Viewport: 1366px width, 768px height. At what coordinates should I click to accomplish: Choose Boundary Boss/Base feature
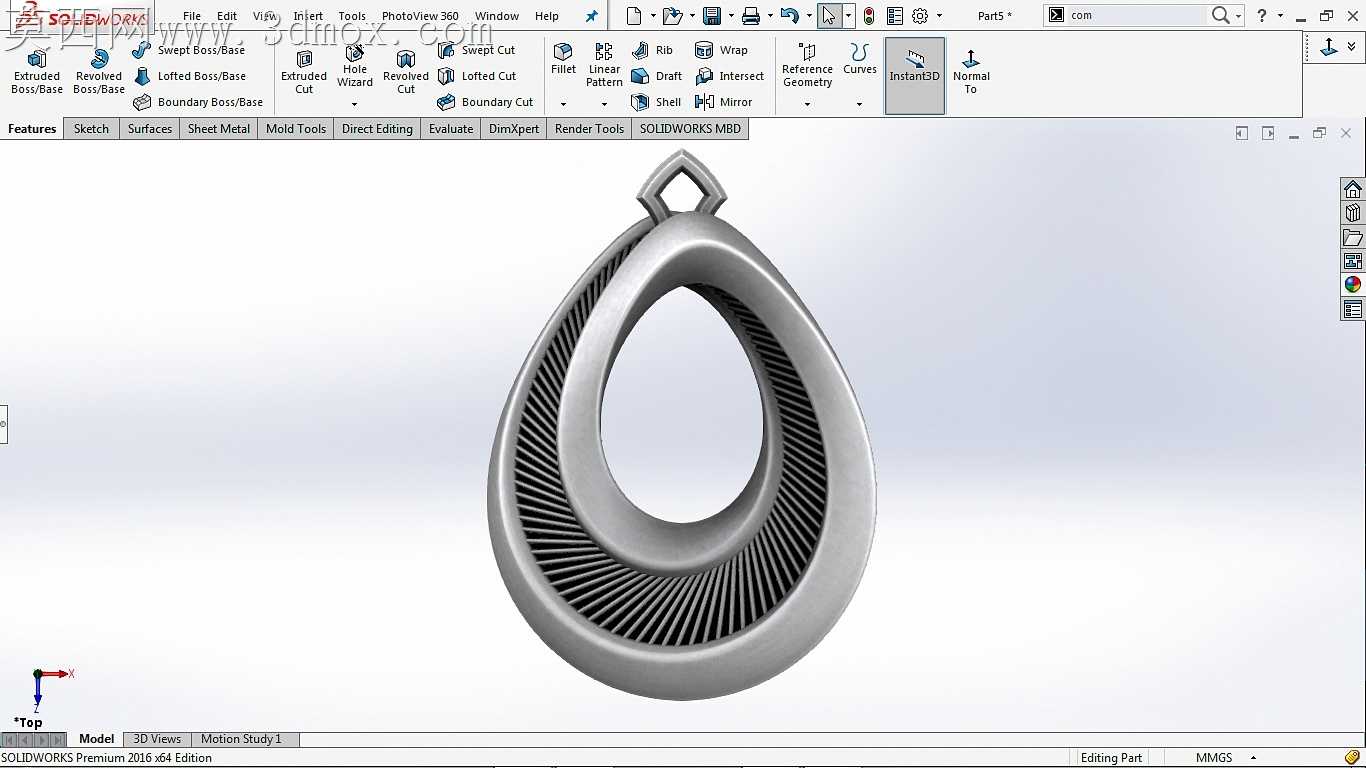[198, 102]
